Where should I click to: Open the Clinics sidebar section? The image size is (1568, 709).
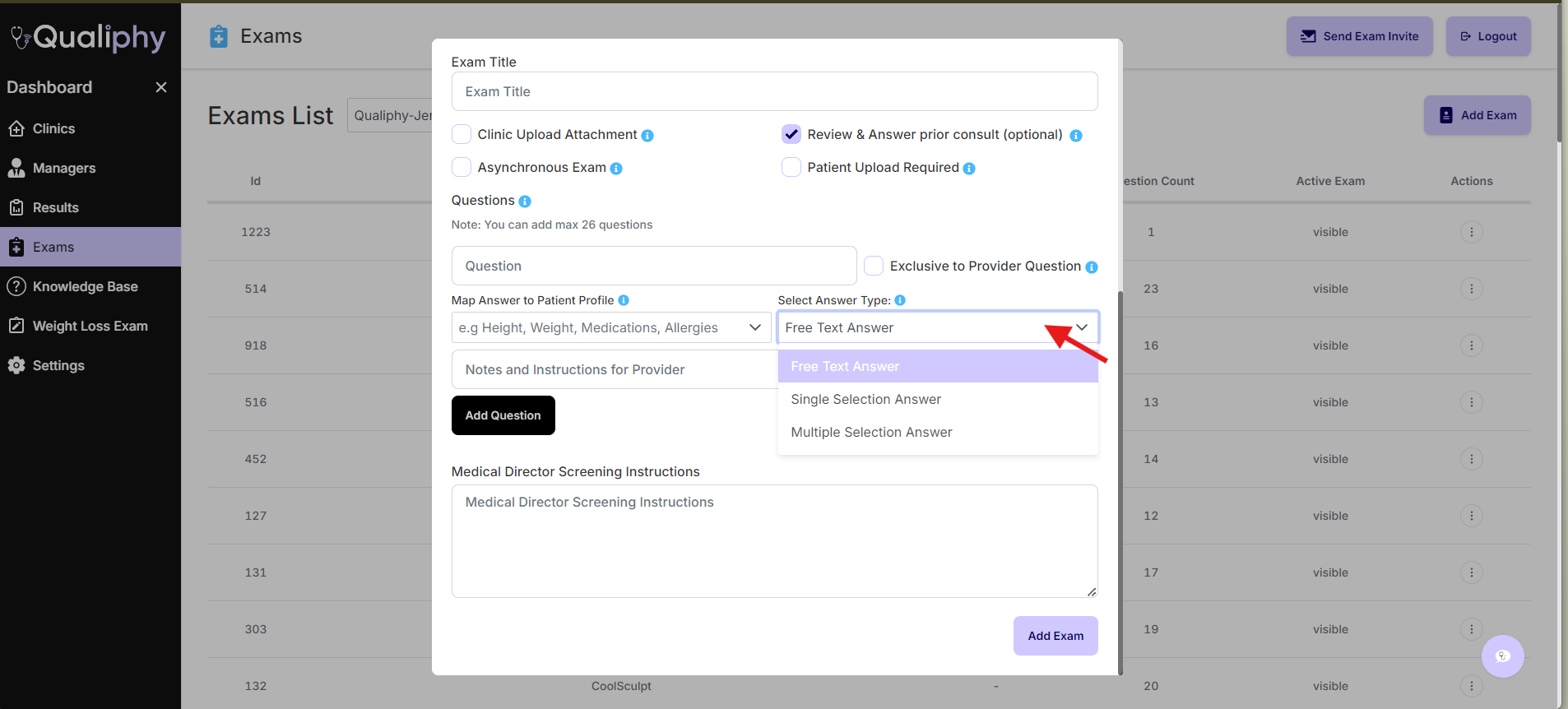pyautogui.click(x=54, y=128)
